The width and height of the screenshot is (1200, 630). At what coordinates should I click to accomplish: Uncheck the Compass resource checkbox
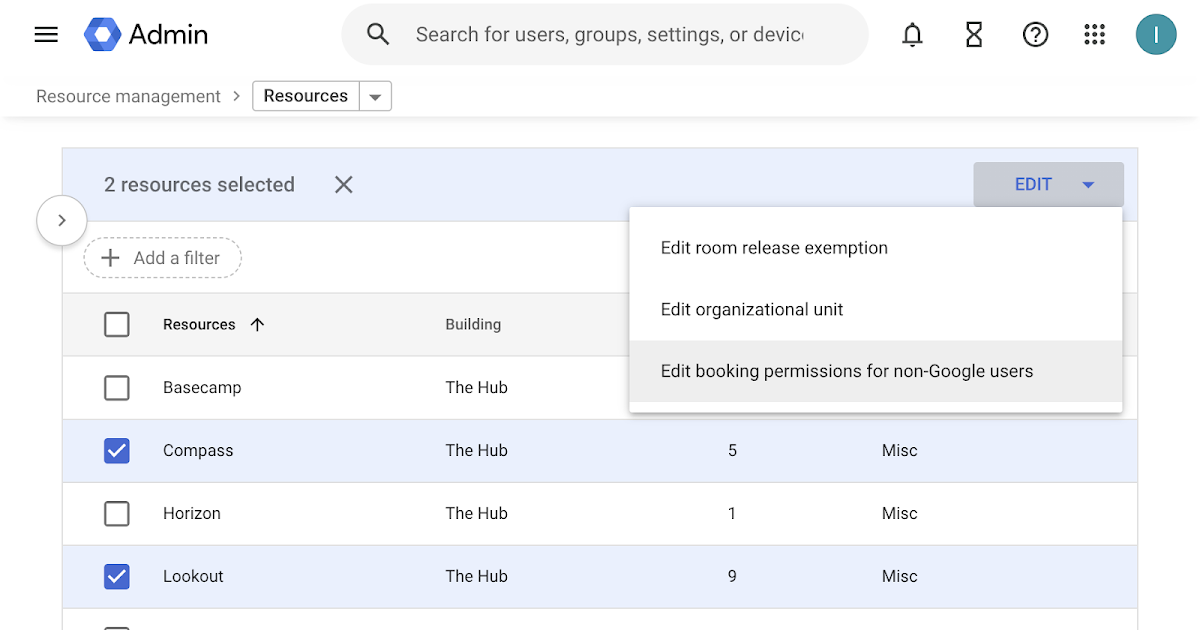coord(117,450)
